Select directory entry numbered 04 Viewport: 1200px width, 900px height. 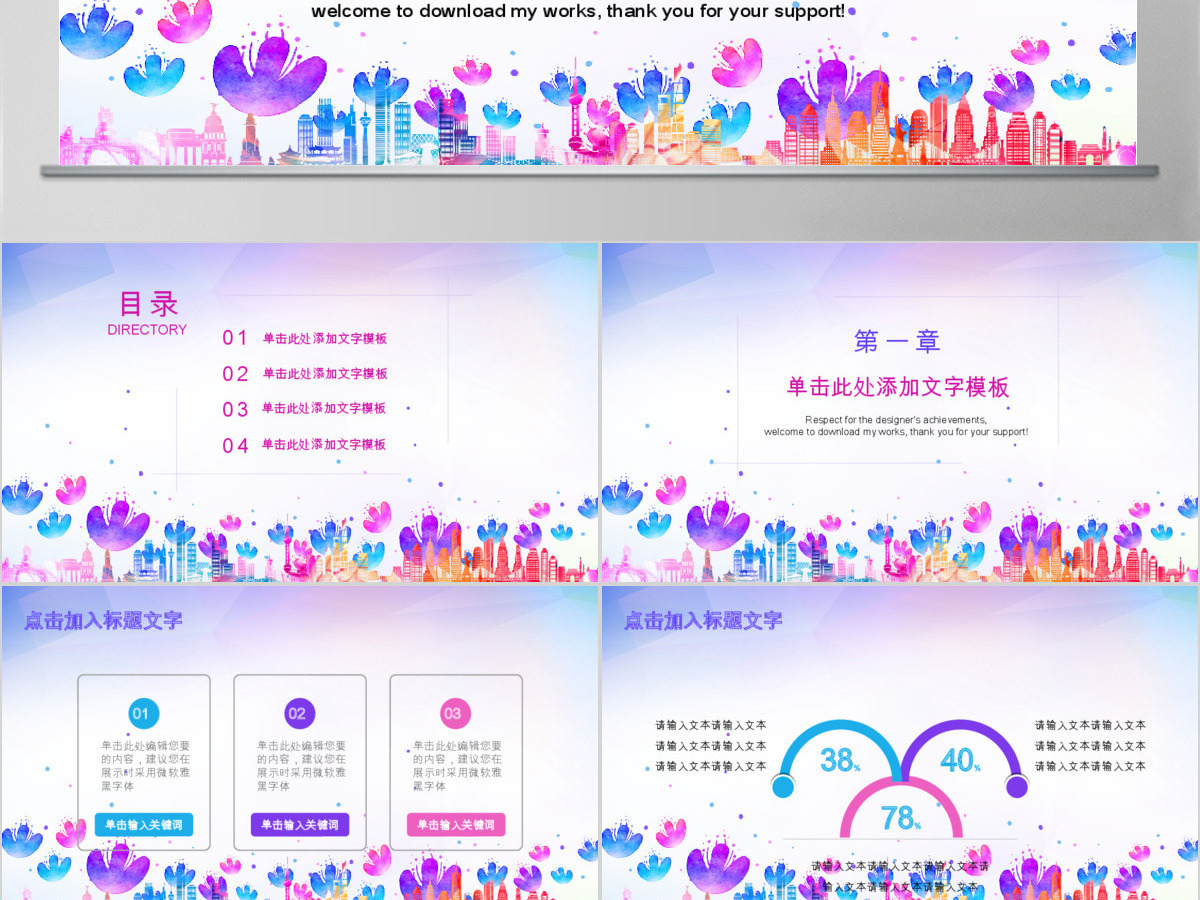(304, 444)
